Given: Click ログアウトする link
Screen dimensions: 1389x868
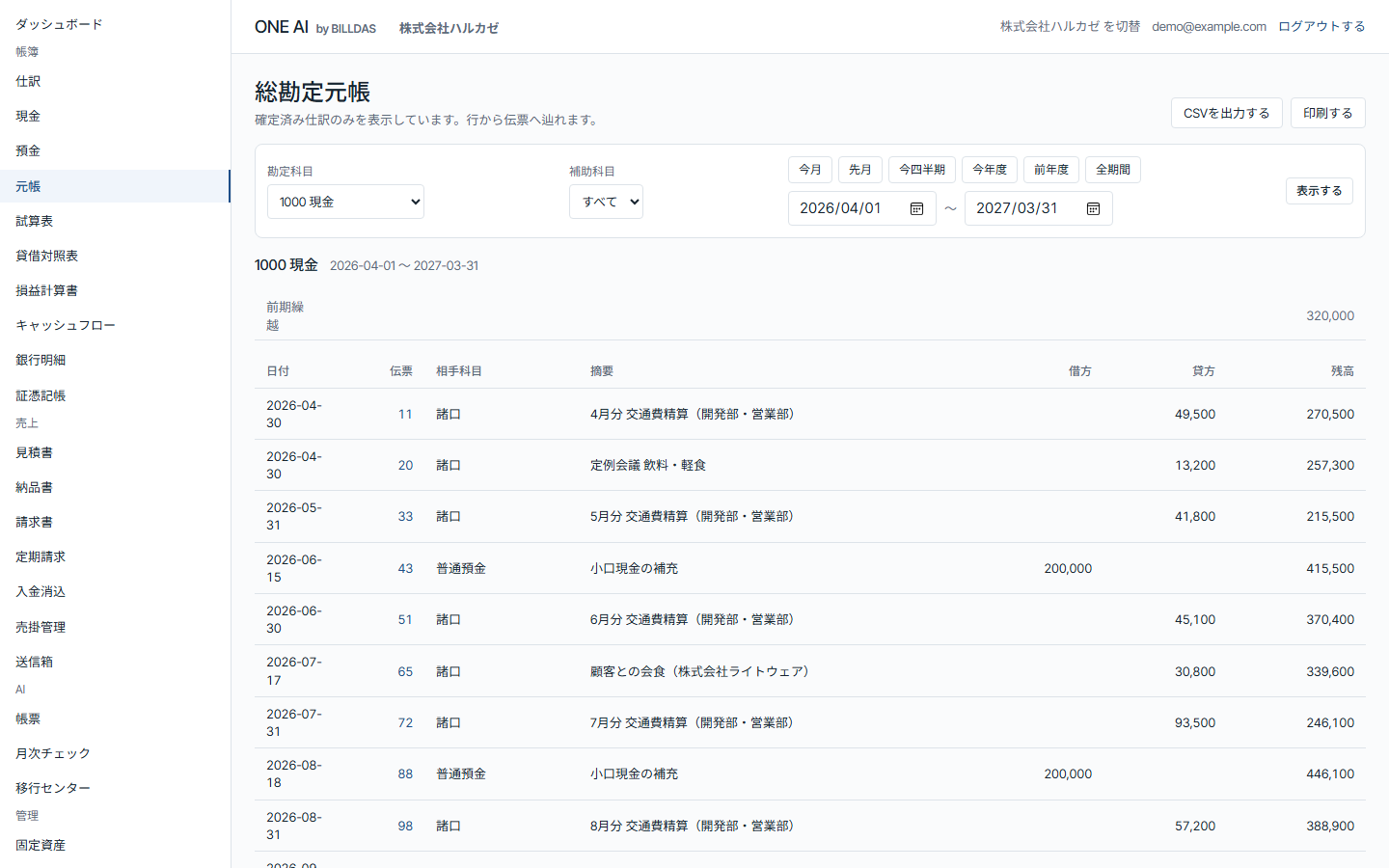Looking at the screenshot, I should (x=1321, y=26).
